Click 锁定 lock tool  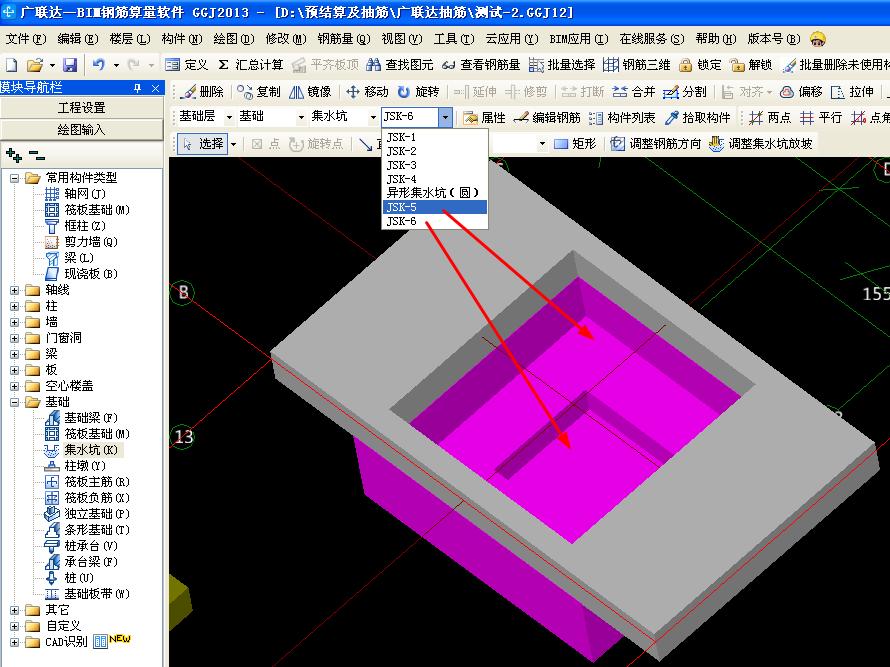click(700, 65)
